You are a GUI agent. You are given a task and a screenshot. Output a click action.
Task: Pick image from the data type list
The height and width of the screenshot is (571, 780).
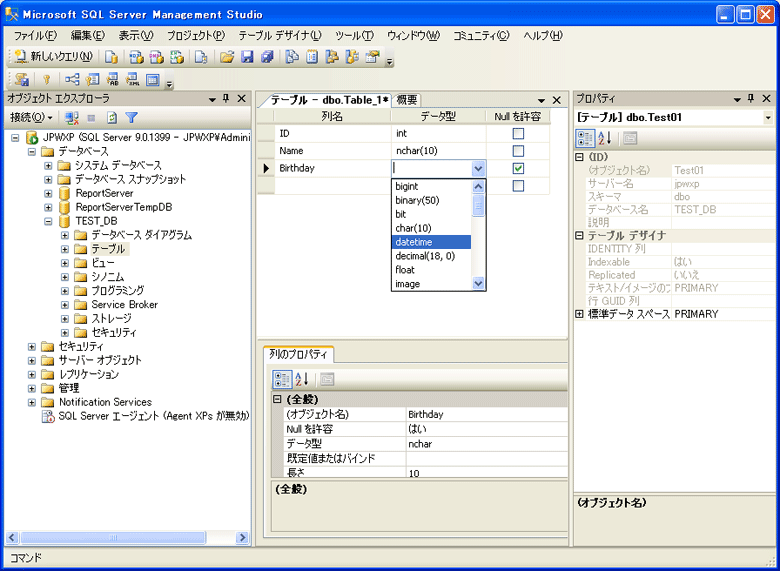[431, 284]
